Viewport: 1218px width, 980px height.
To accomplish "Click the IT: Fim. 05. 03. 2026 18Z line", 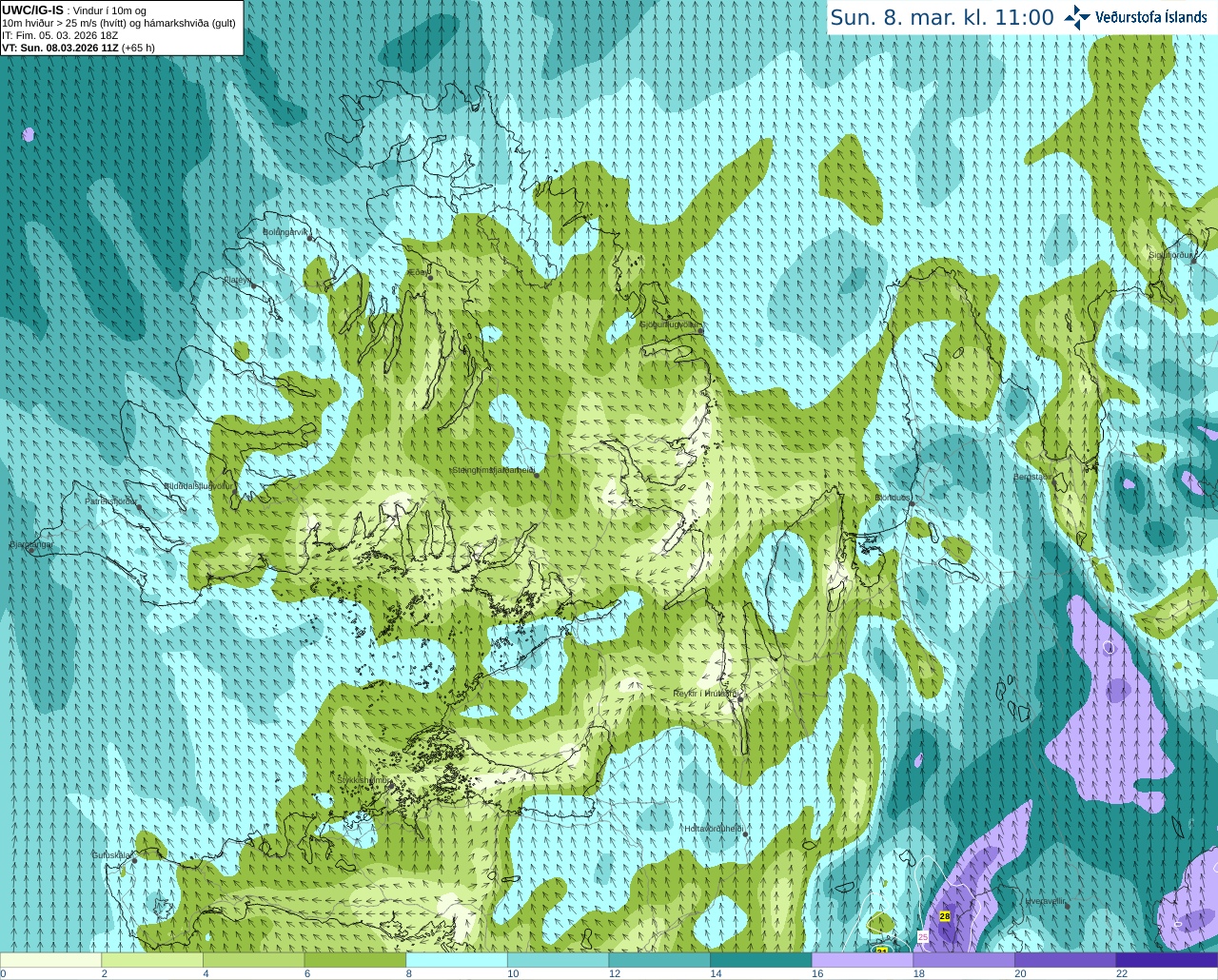I will 60,35.
